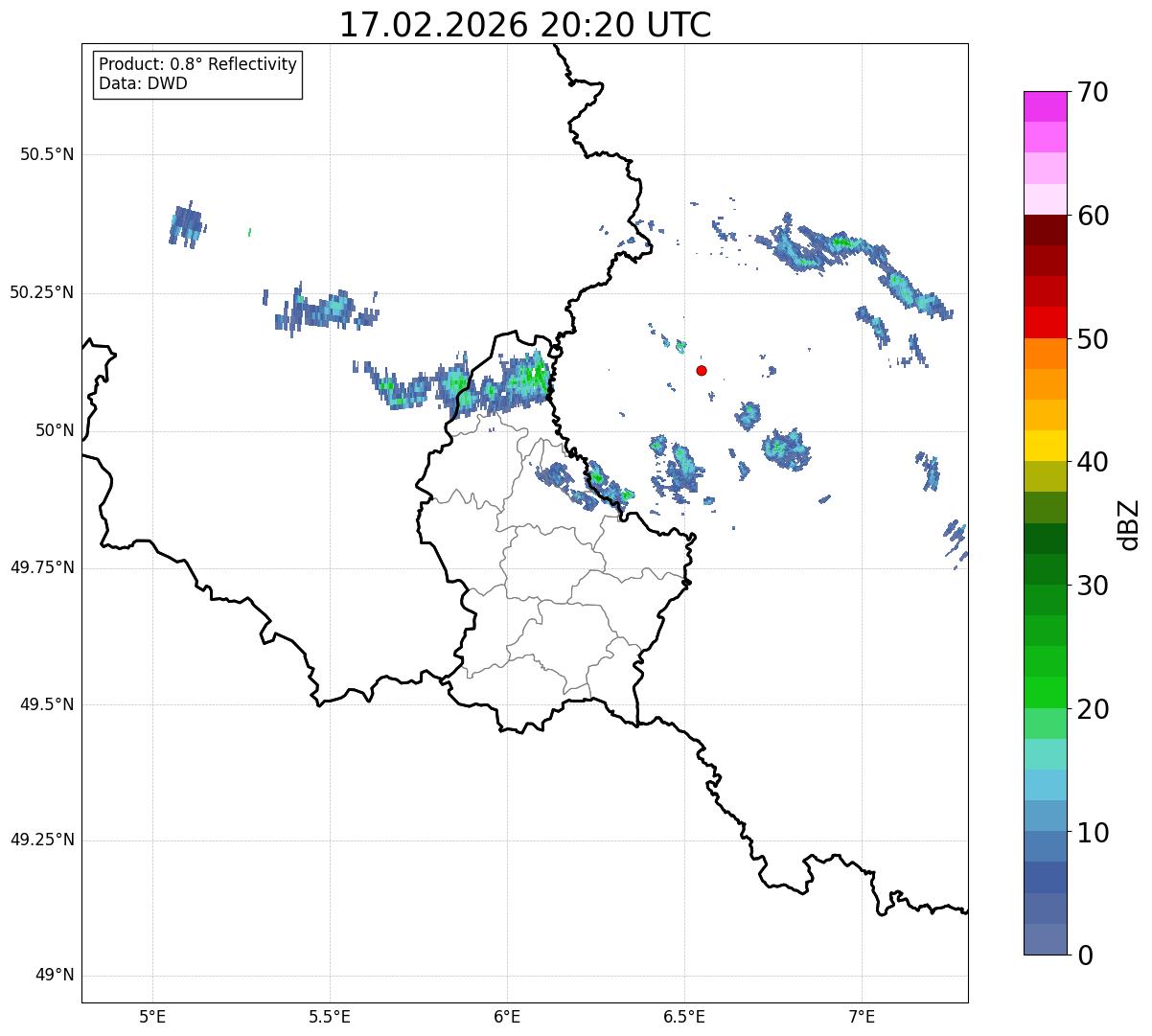Click the Product: 0.8° Reflectivity label
The height and width of the screenshot is (1036, 1152).
coord(198,64)
